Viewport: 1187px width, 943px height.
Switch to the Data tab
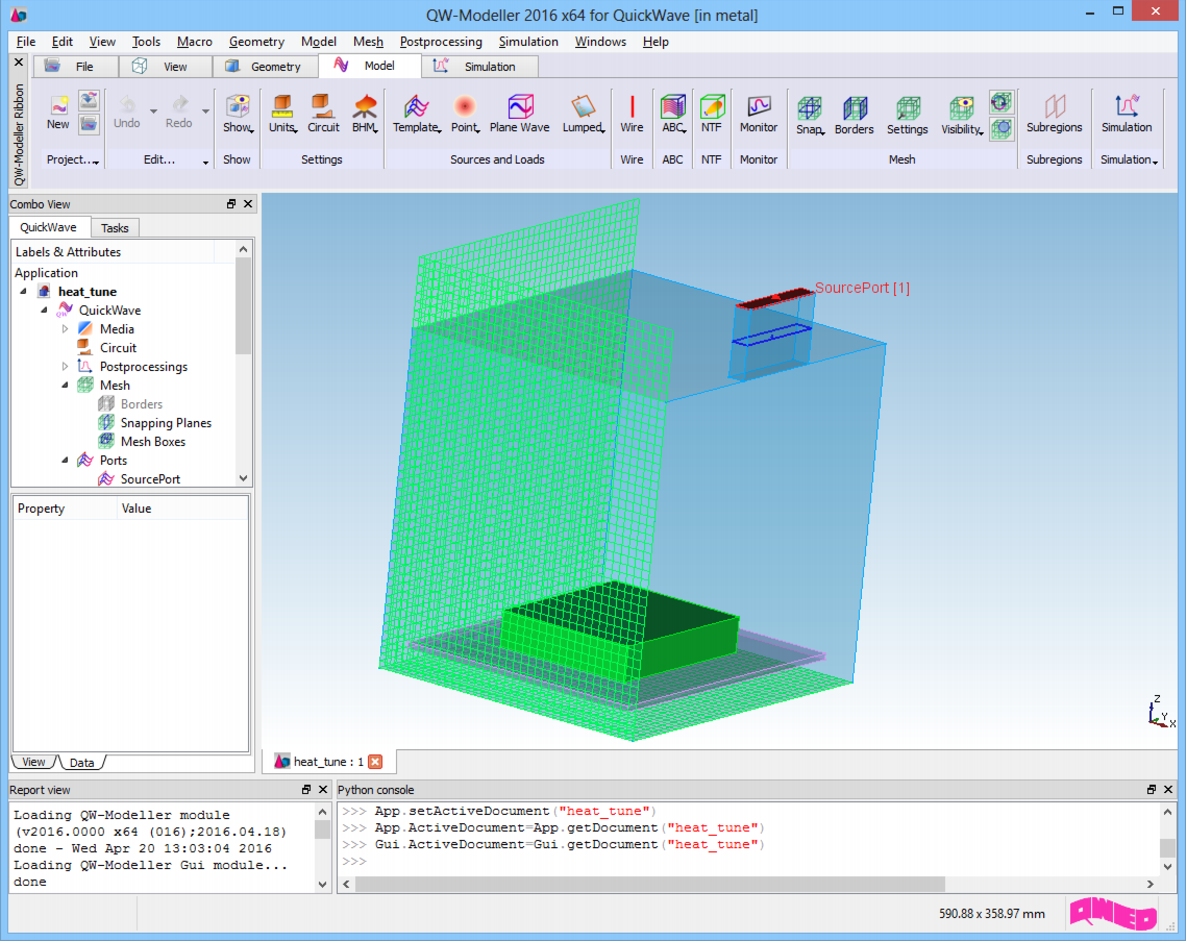point(81,762)
